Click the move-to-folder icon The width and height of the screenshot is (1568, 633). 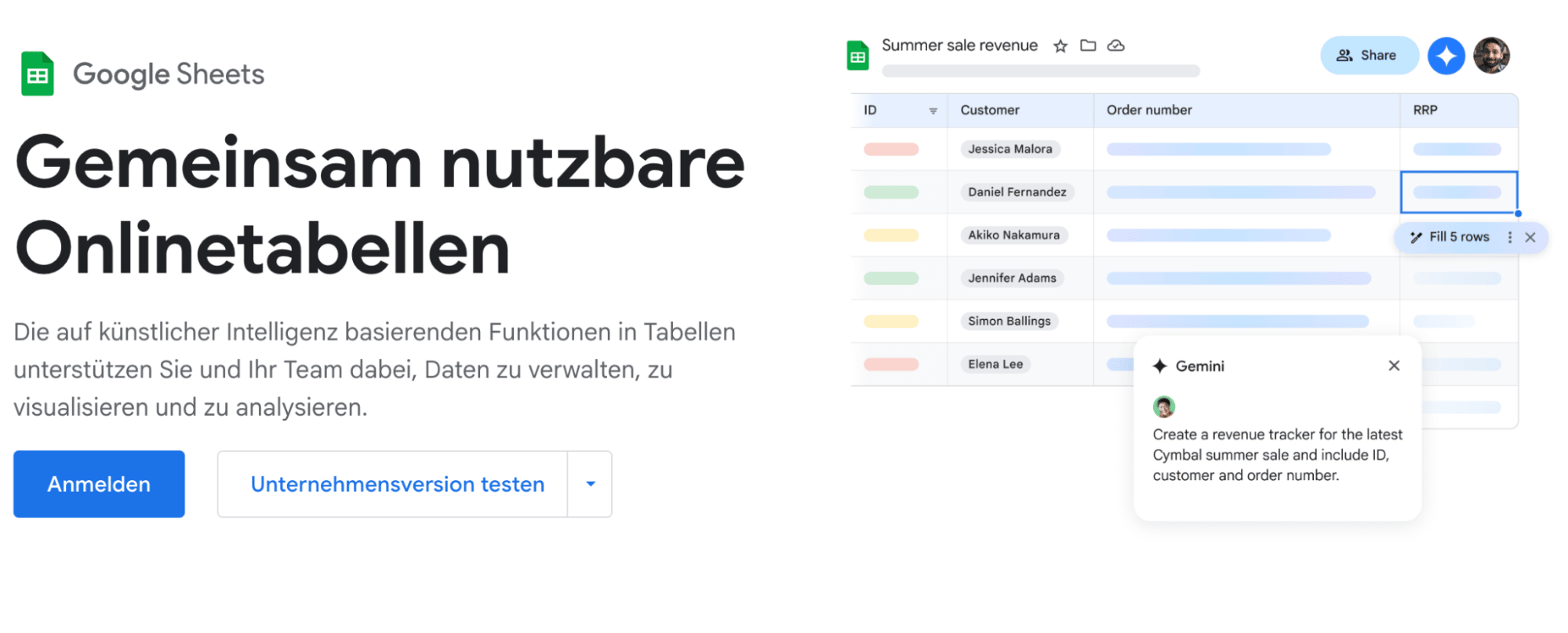coord(1088,45)
